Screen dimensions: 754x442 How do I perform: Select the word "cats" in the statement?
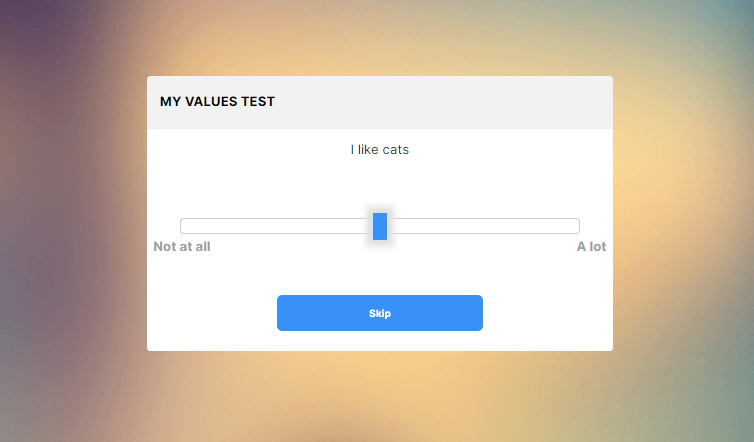(x=396, y=150)
